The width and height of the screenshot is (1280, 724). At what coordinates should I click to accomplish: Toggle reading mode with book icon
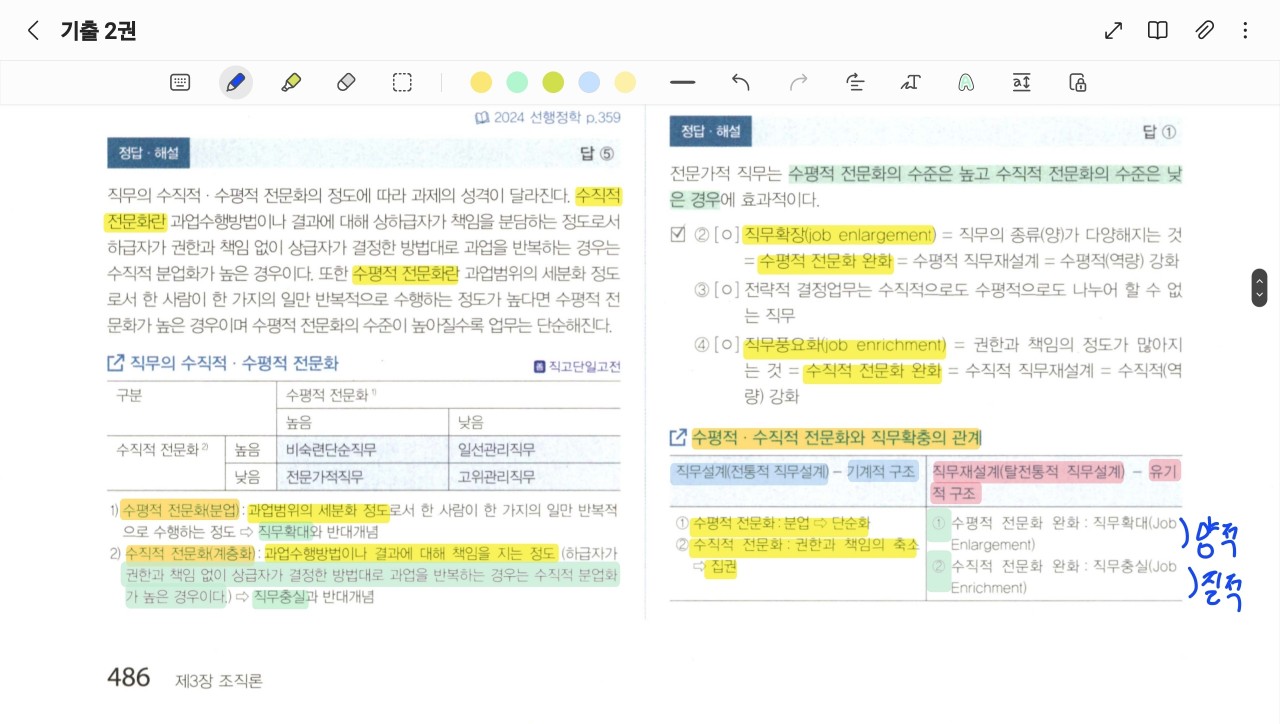point(1158,30)
